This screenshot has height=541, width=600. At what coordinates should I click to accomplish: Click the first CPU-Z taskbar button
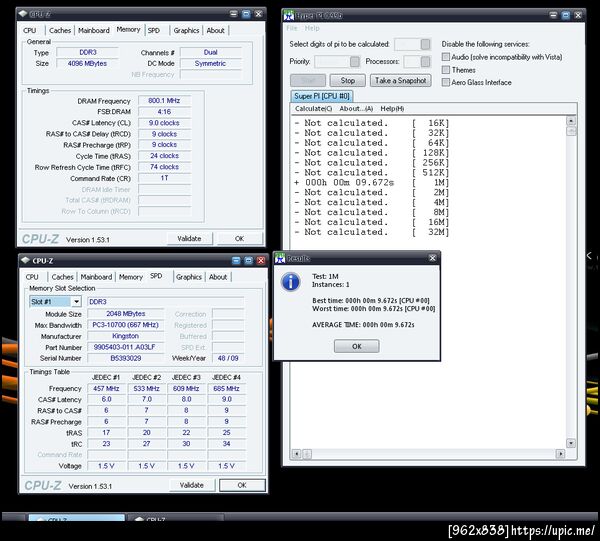tap(77, 518)
